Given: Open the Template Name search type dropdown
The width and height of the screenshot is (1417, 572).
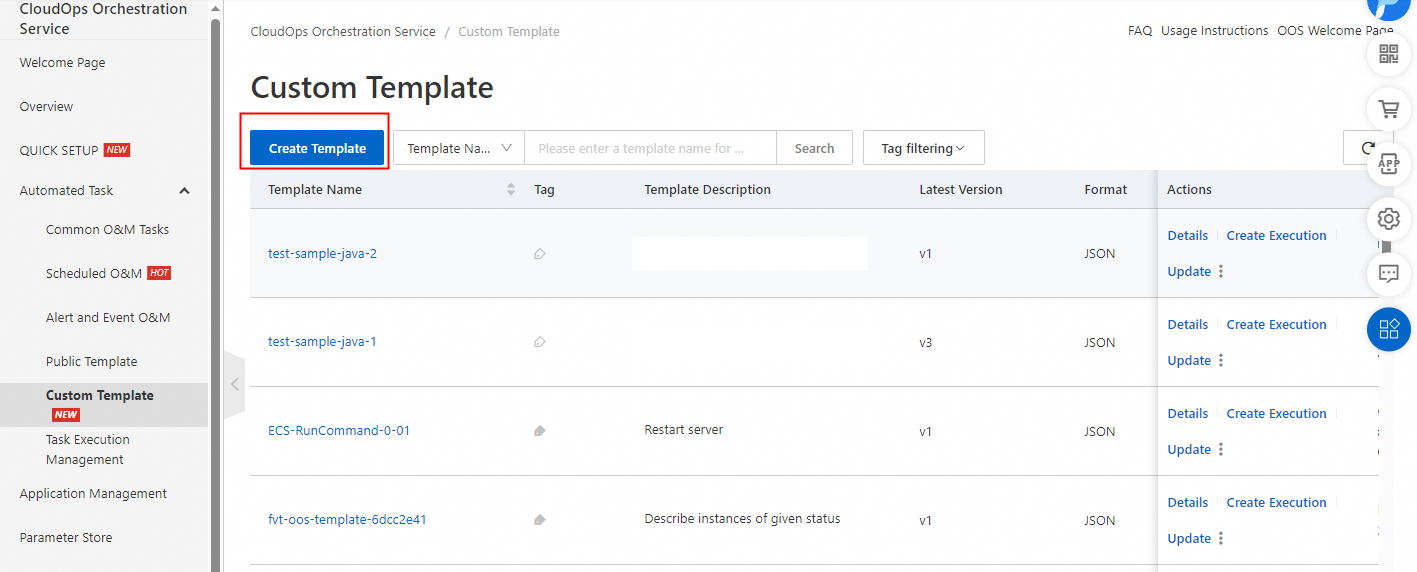Looking at the screenshot, I should point(459,148).
